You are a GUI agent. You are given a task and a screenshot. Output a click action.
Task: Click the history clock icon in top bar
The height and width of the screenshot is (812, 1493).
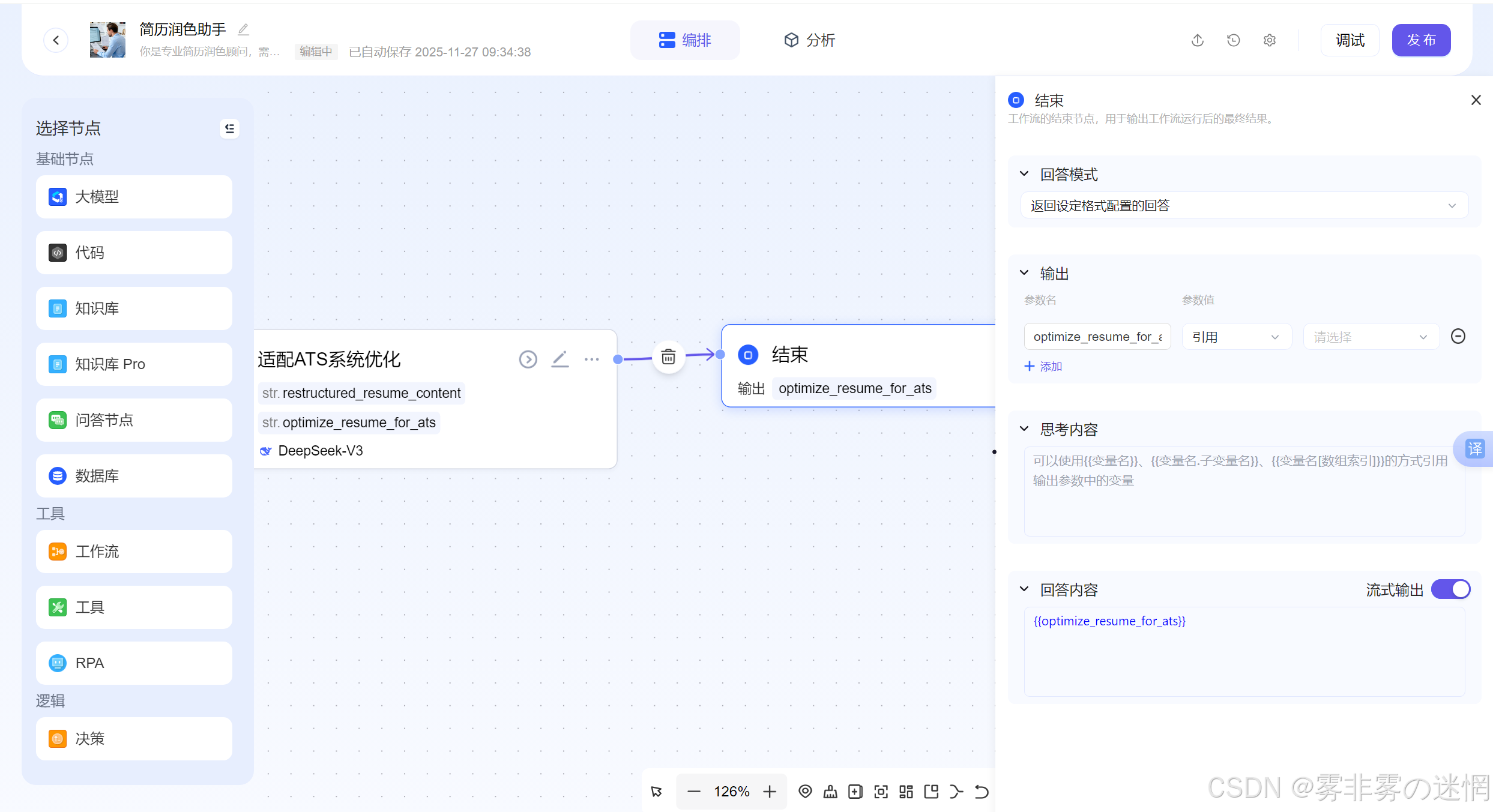1233,40
